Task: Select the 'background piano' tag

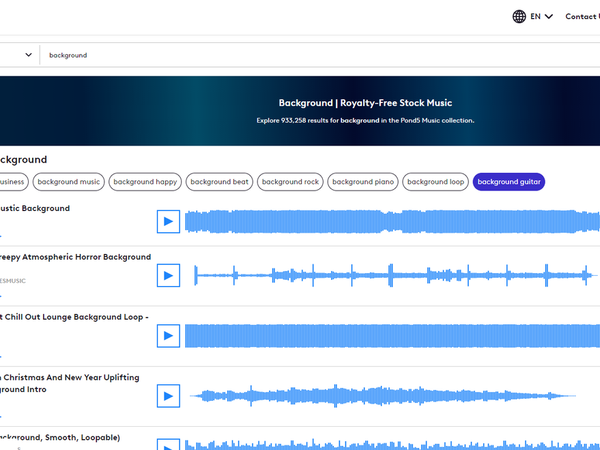Action: pos(363,182)
